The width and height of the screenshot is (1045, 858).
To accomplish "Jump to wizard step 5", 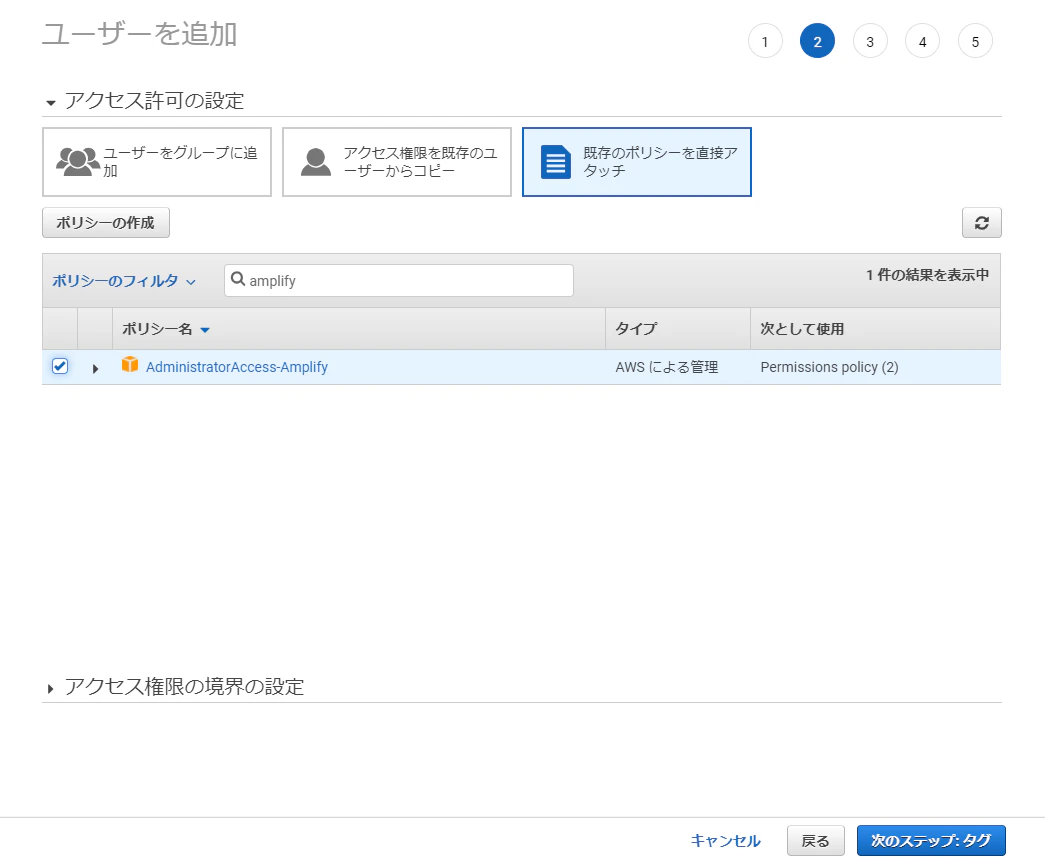I will [x=975, y=41].
